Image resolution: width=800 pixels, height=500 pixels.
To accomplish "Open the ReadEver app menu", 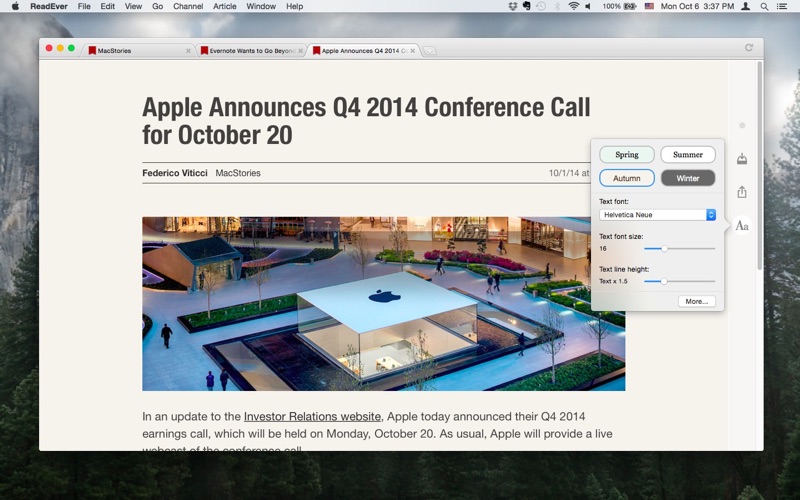I will (49, 6).
